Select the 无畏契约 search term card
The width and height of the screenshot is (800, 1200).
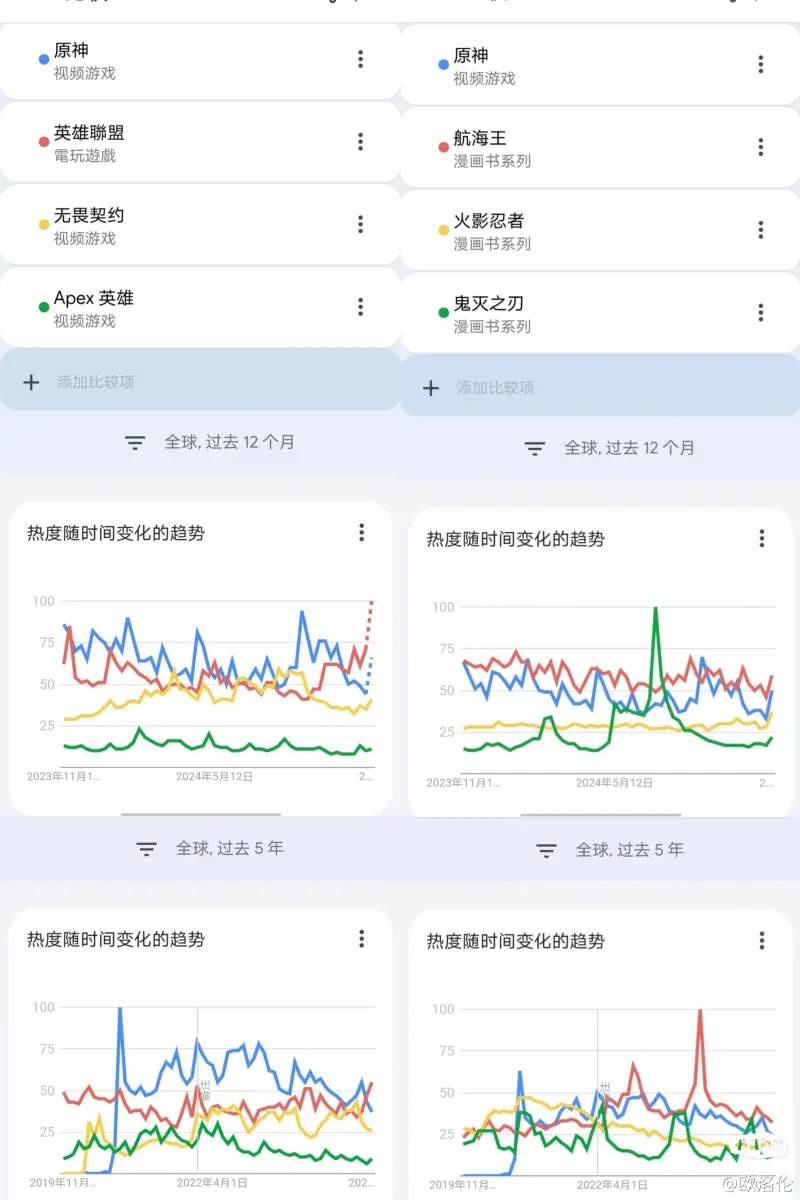[200, 225]
